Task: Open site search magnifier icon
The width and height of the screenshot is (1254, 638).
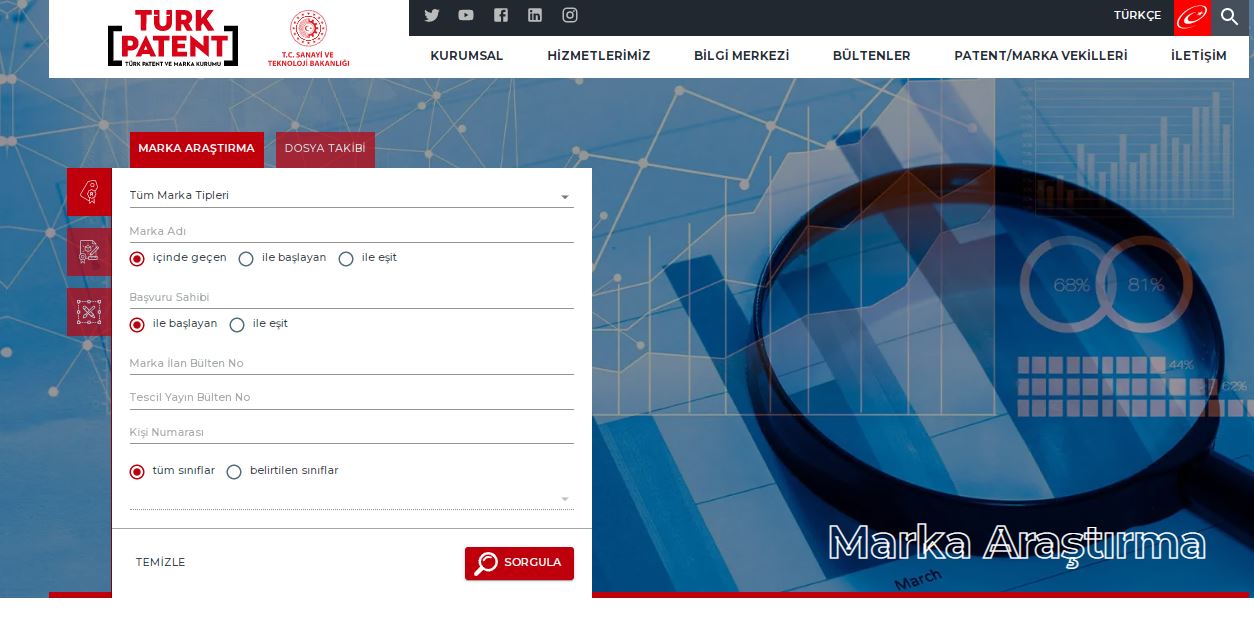Action: click(1229, 16)
